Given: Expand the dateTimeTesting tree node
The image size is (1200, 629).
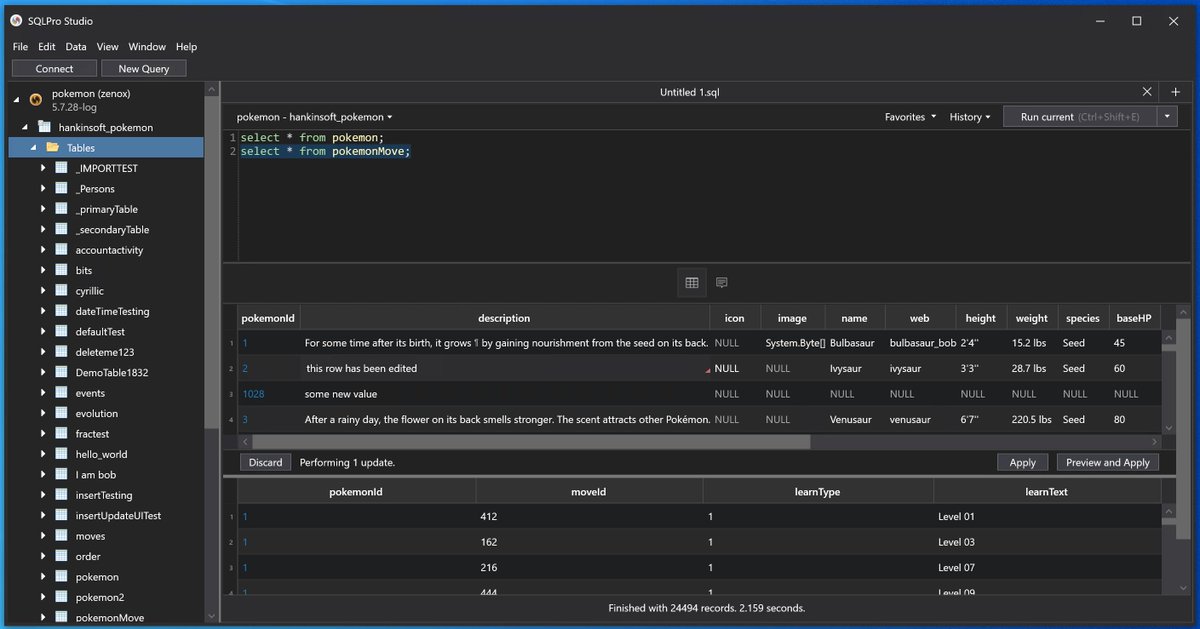Looking at the screenshot, I should coord(43,311).
